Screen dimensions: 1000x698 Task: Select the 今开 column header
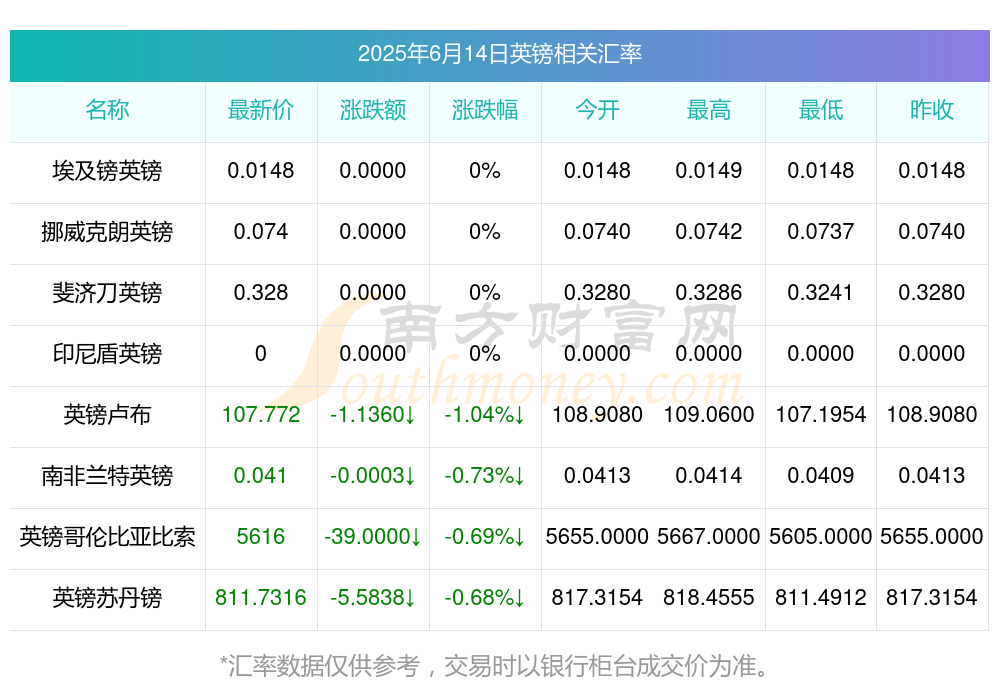pyautogui.click(x=597, y=110)
